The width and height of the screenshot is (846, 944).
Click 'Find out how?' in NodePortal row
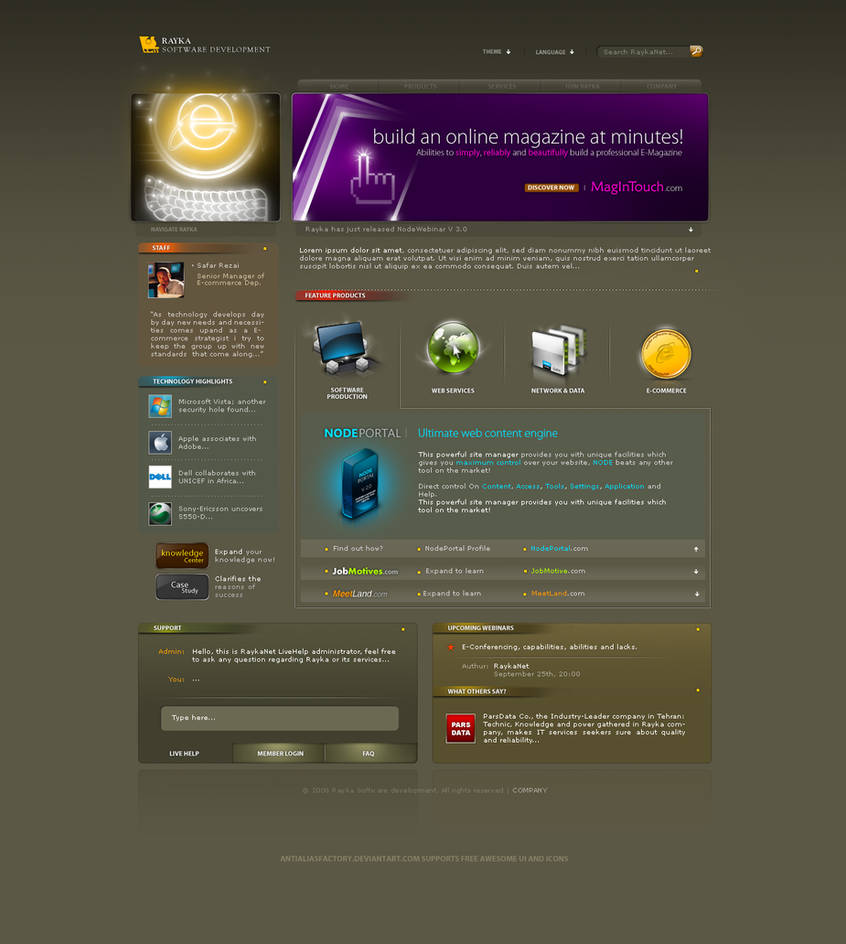click(x=358, y=548)
